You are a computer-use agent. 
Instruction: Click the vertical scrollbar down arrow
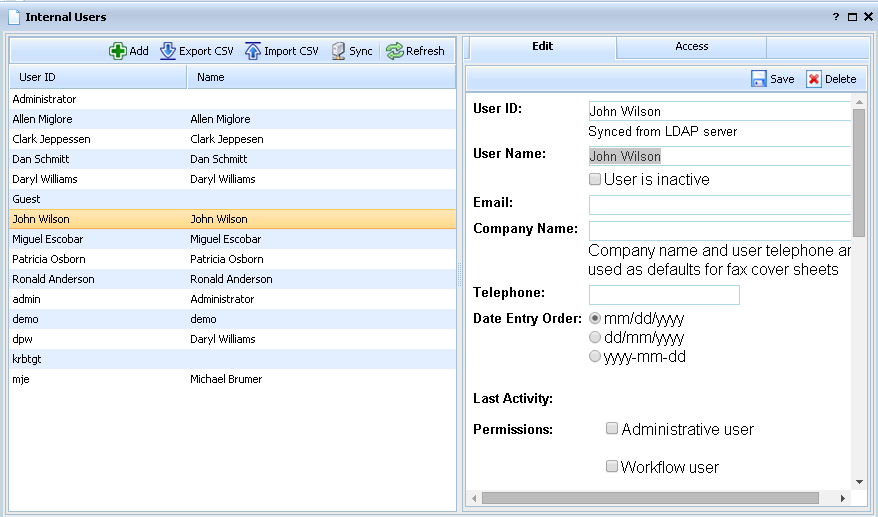[857, 482]
